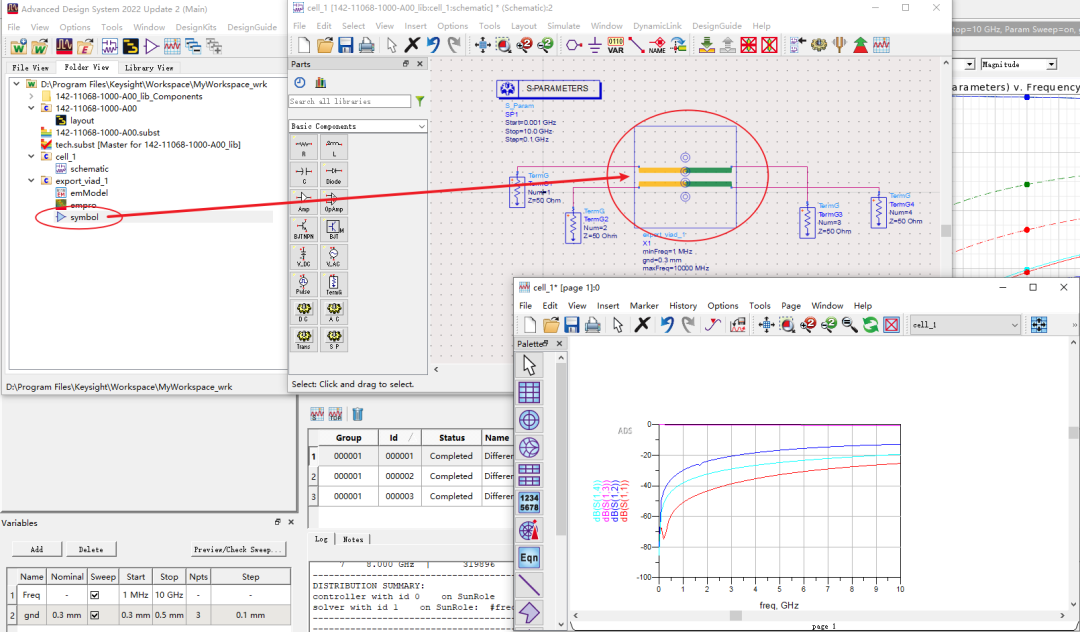1080x632 pixels.
Task: Expand the 142-11068-1000-A00_lib_Components folder
Action: (x=31, y=96)
